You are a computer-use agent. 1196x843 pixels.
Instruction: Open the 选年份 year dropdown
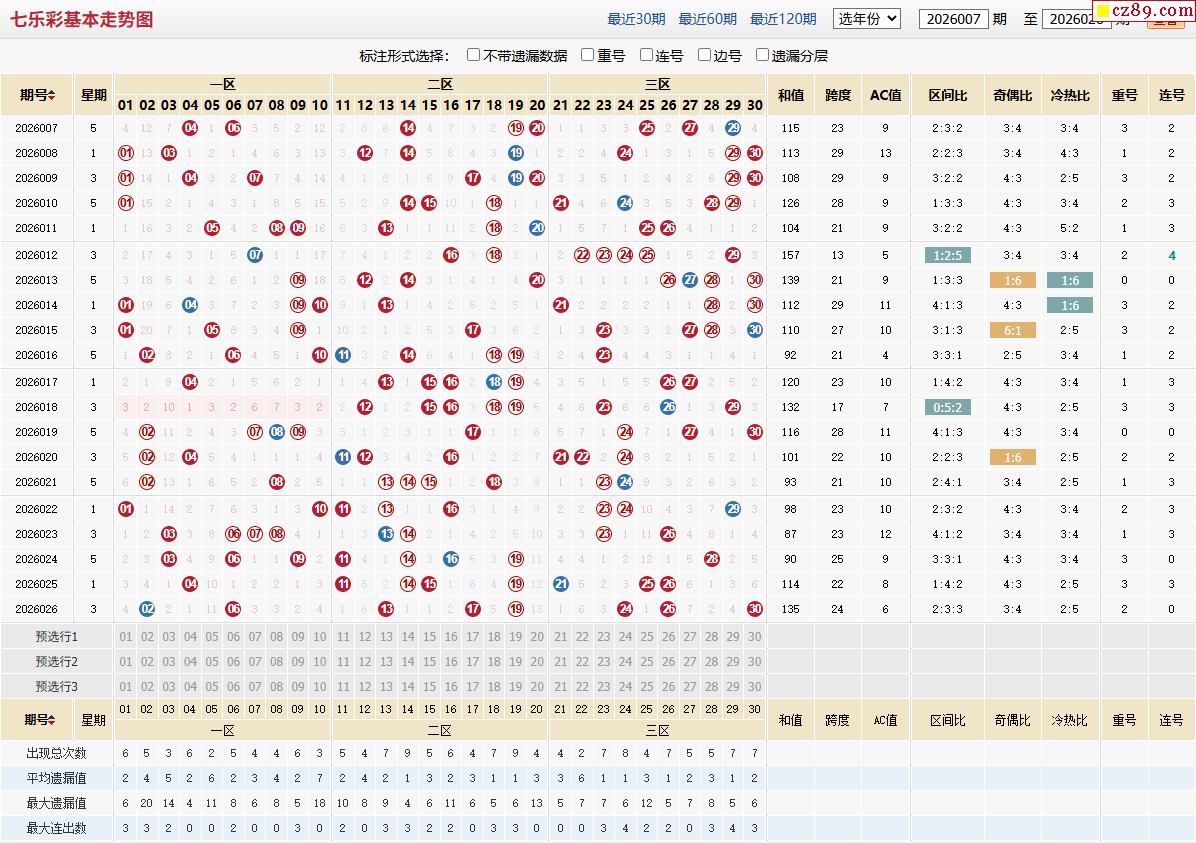click(x=866, y=19)
